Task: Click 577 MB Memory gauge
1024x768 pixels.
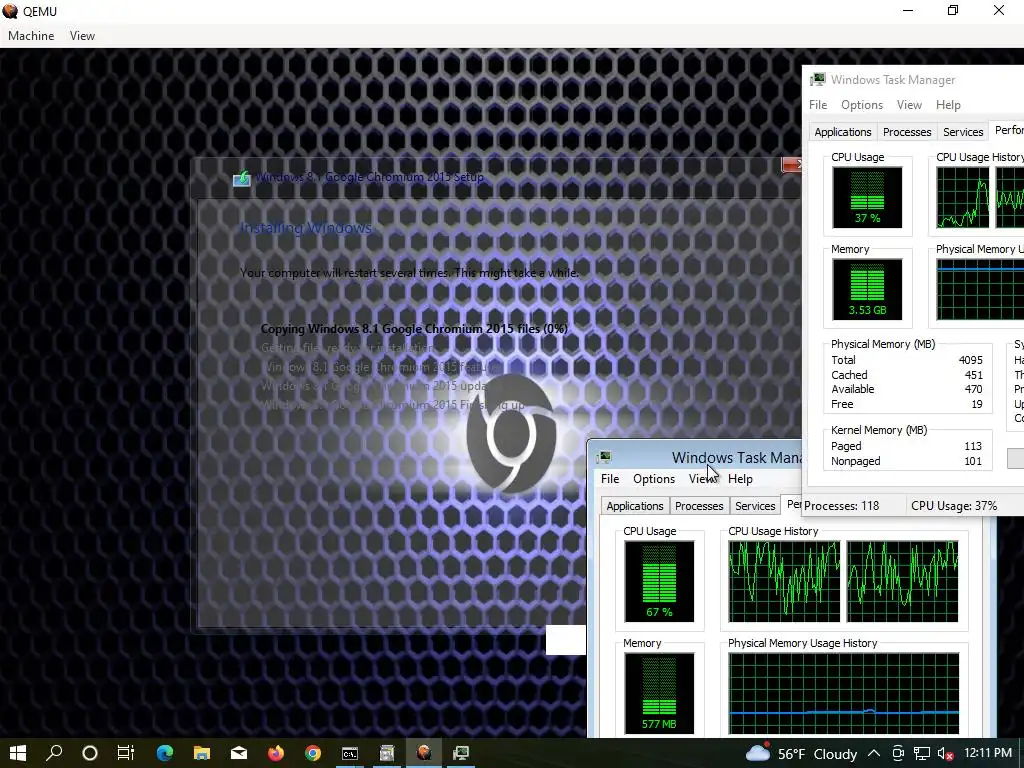Action: [659, 694]
